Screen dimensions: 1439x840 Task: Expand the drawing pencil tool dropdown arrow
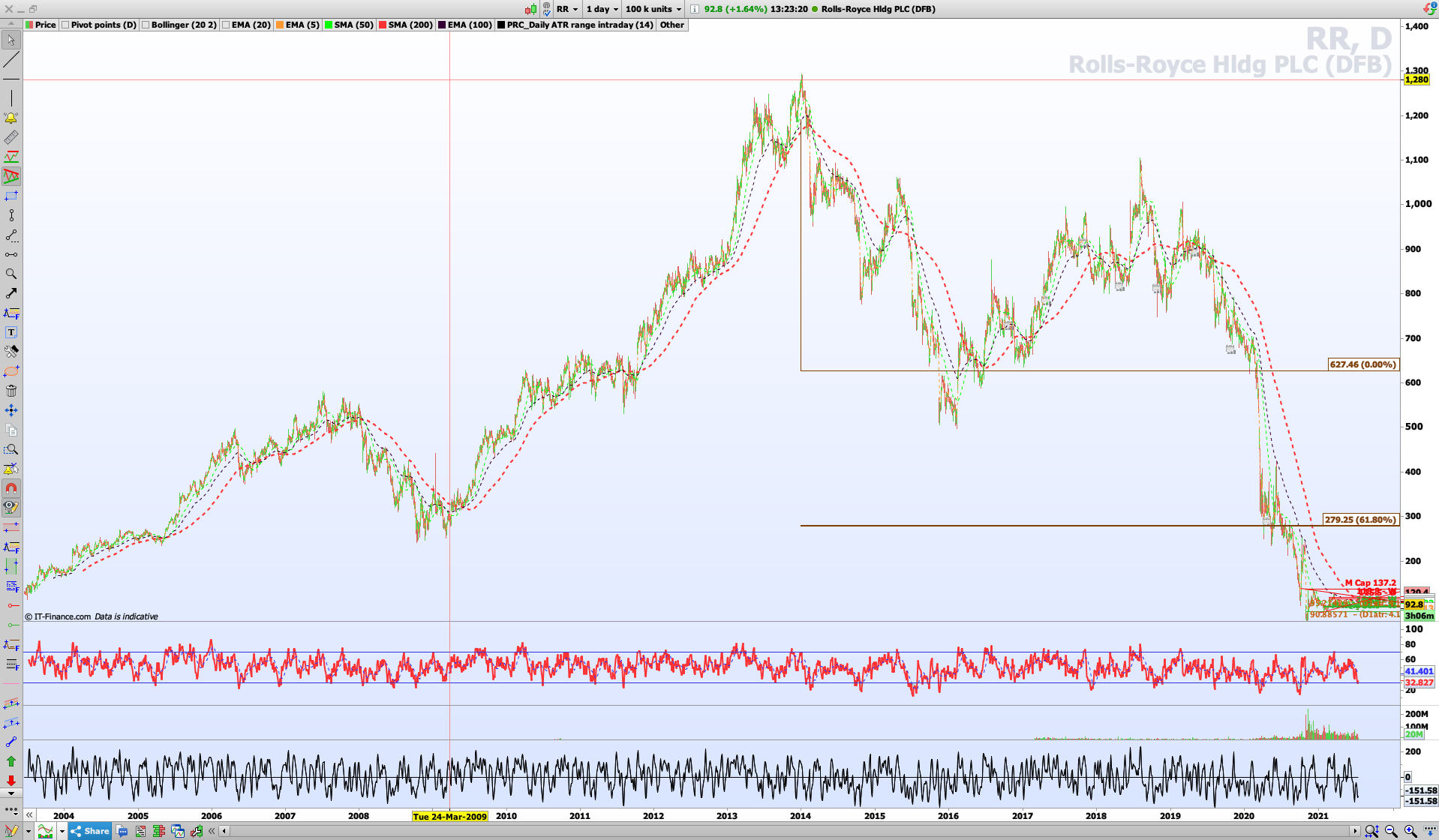tap(29, 831)
